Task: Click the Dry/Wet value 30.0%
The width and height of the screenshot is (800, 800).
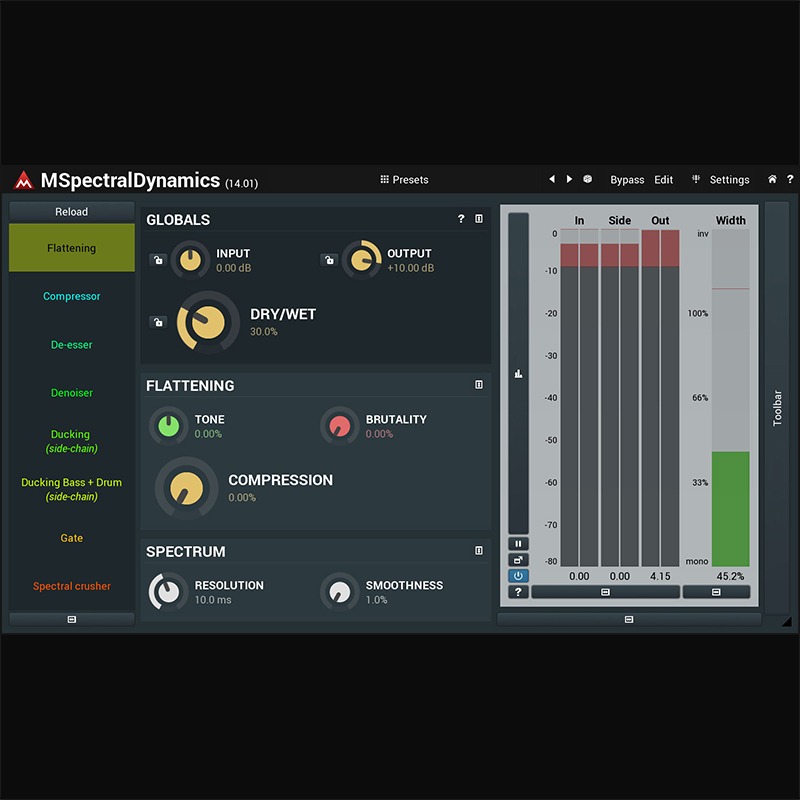Action: (264, 332)
